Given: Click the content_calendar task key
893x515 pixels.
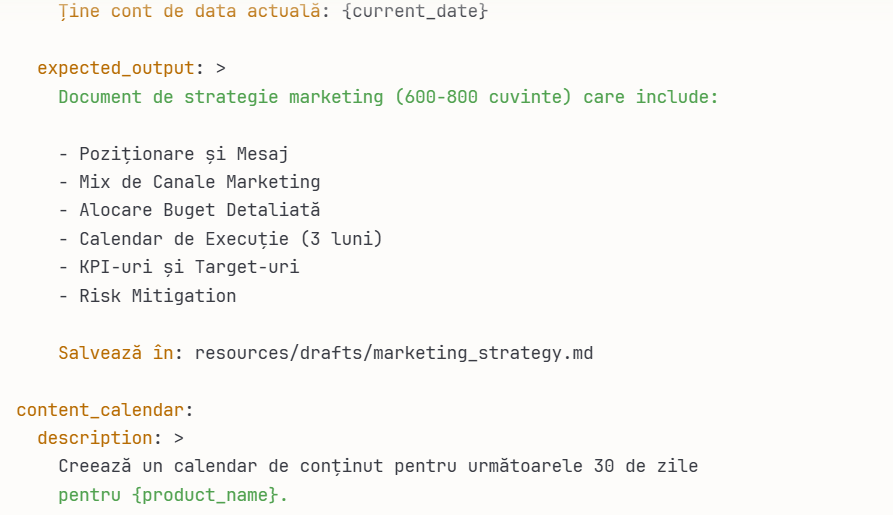Looking at the screenshot, I should (x=100, y=410).
